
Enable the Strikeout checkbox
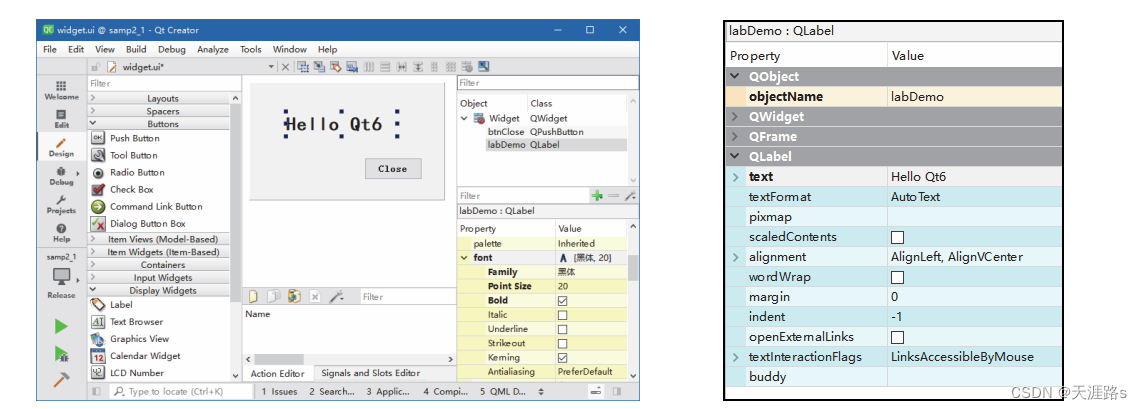pyautogui.click(x=562, y=344)
